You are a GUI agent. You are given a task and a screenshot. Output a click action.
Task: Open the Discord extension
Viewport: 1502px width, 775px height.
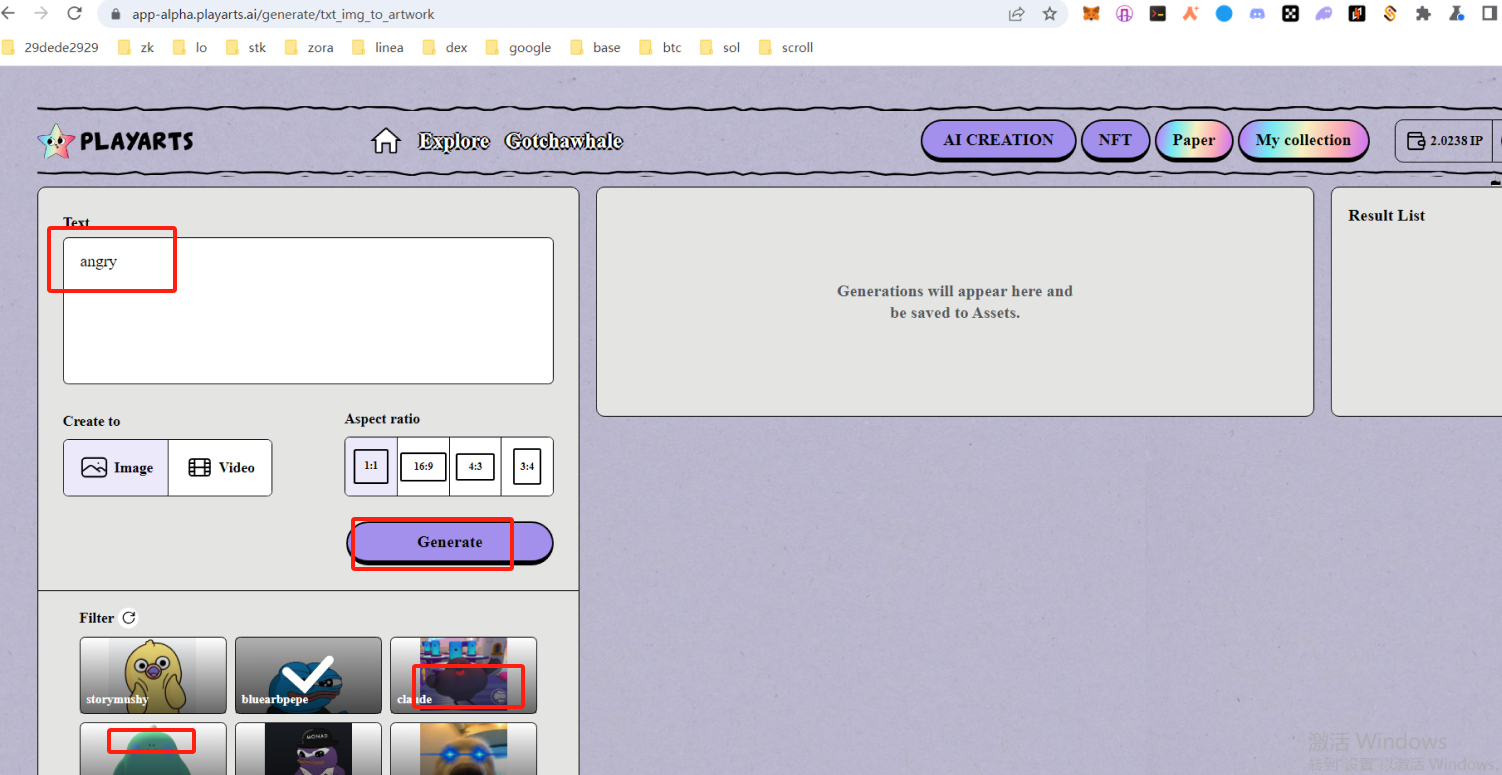(x=1257, y=14)
